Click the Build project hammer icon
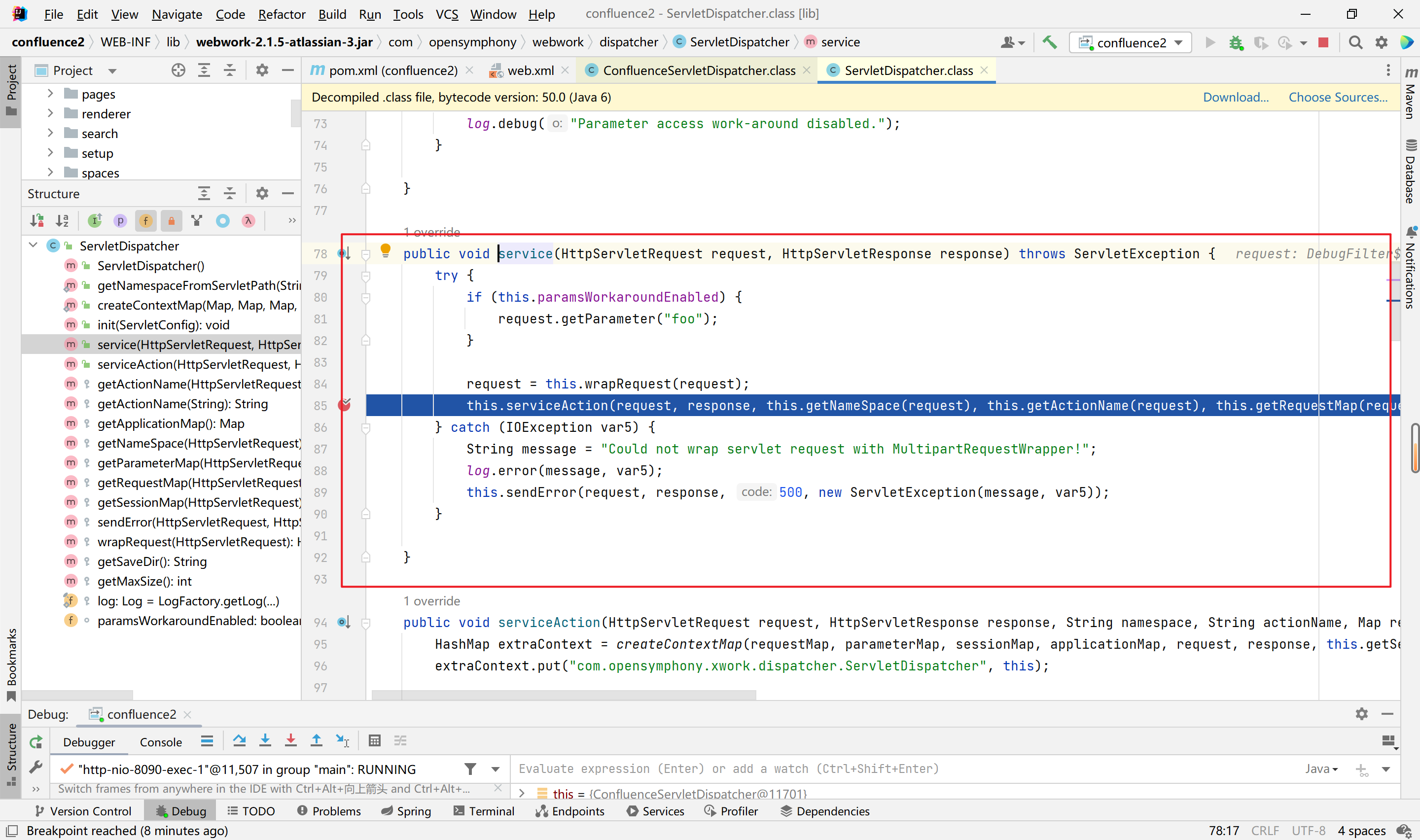The image size is (1420, 840). pyautogui.click(x=1050, y=42)
